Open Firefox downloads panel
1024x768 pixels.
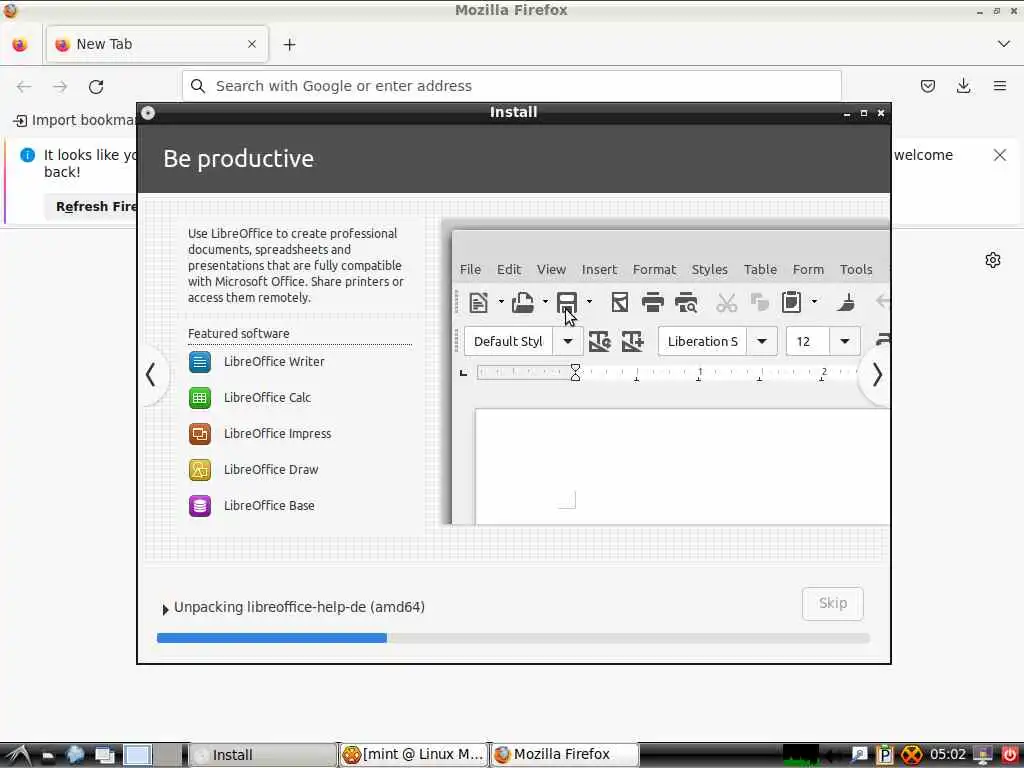(x=964, y=86)
